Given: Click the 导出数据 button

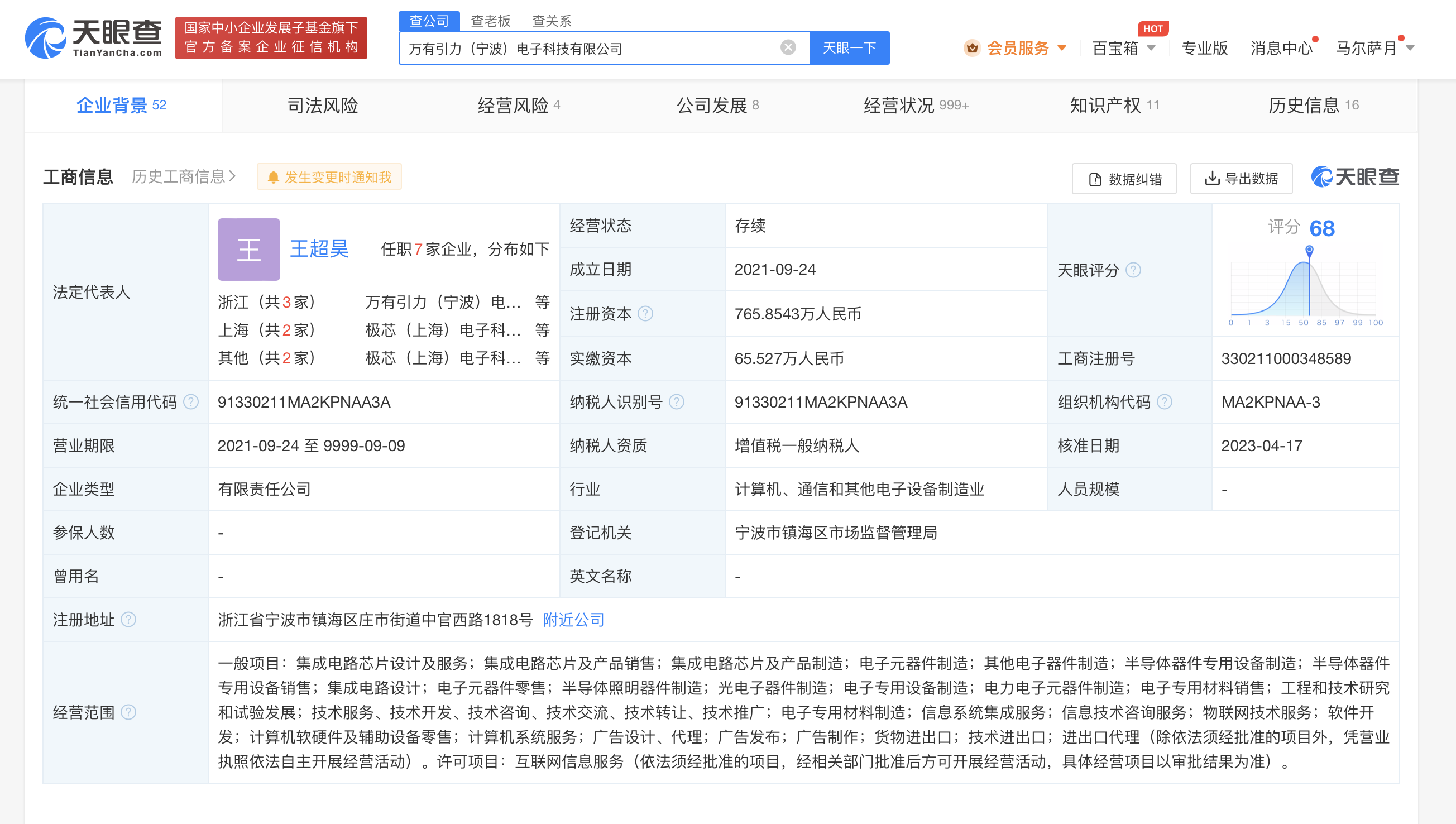Looking at the screenshot, I should click(1242, 179).
